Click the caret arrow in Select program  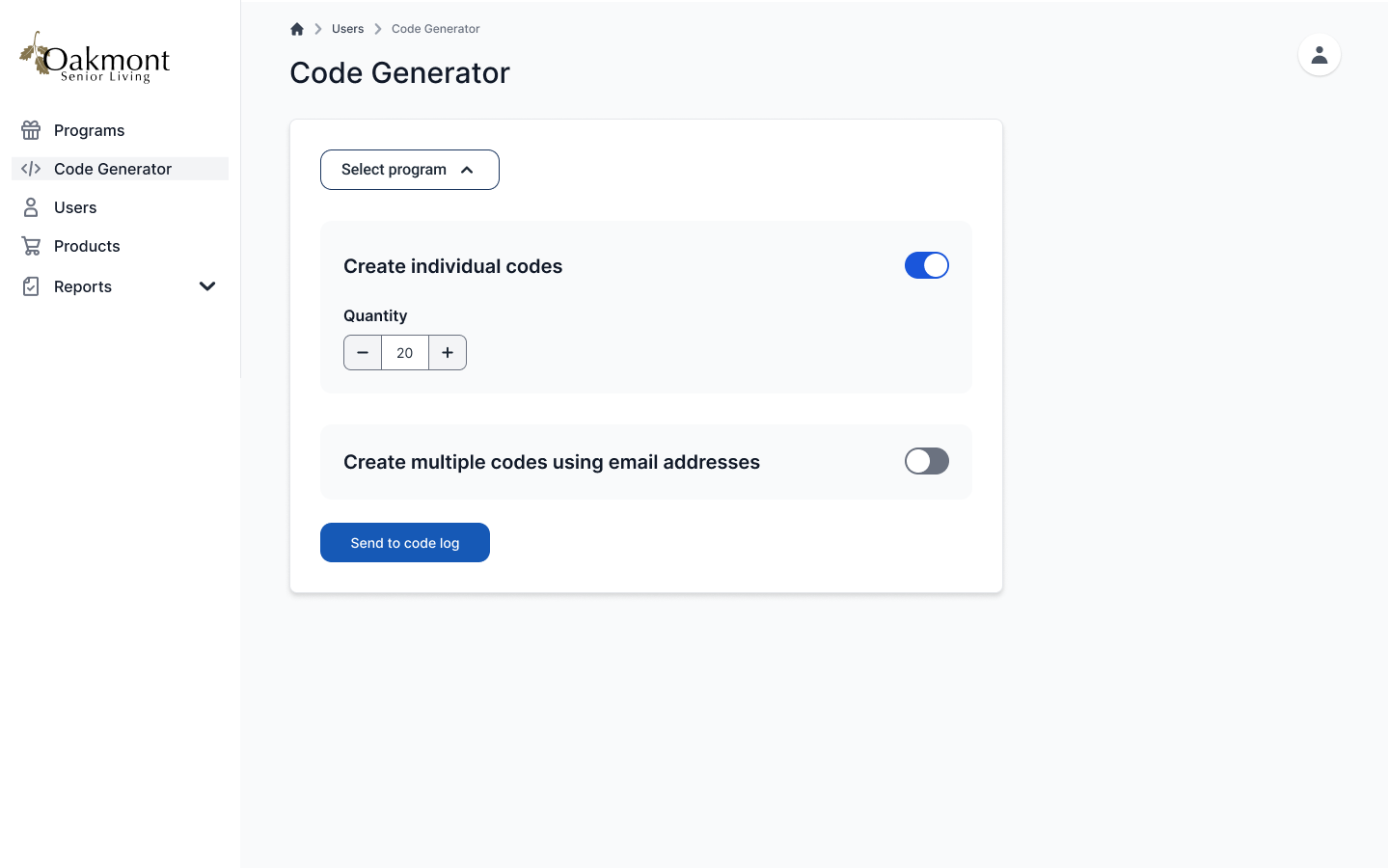[x=467, y=170]
